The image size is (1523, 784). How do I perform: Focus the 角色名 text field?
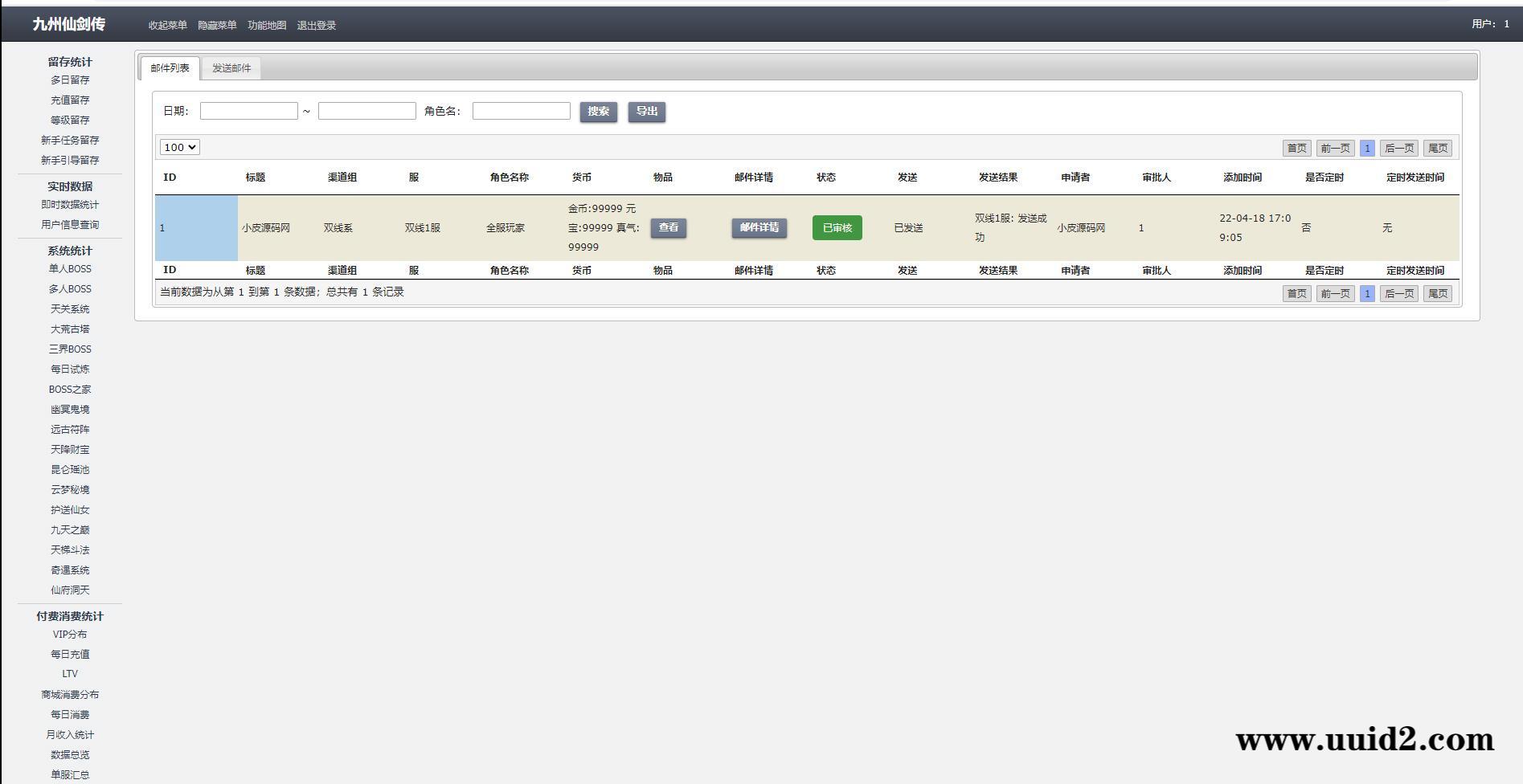(521, 111)
